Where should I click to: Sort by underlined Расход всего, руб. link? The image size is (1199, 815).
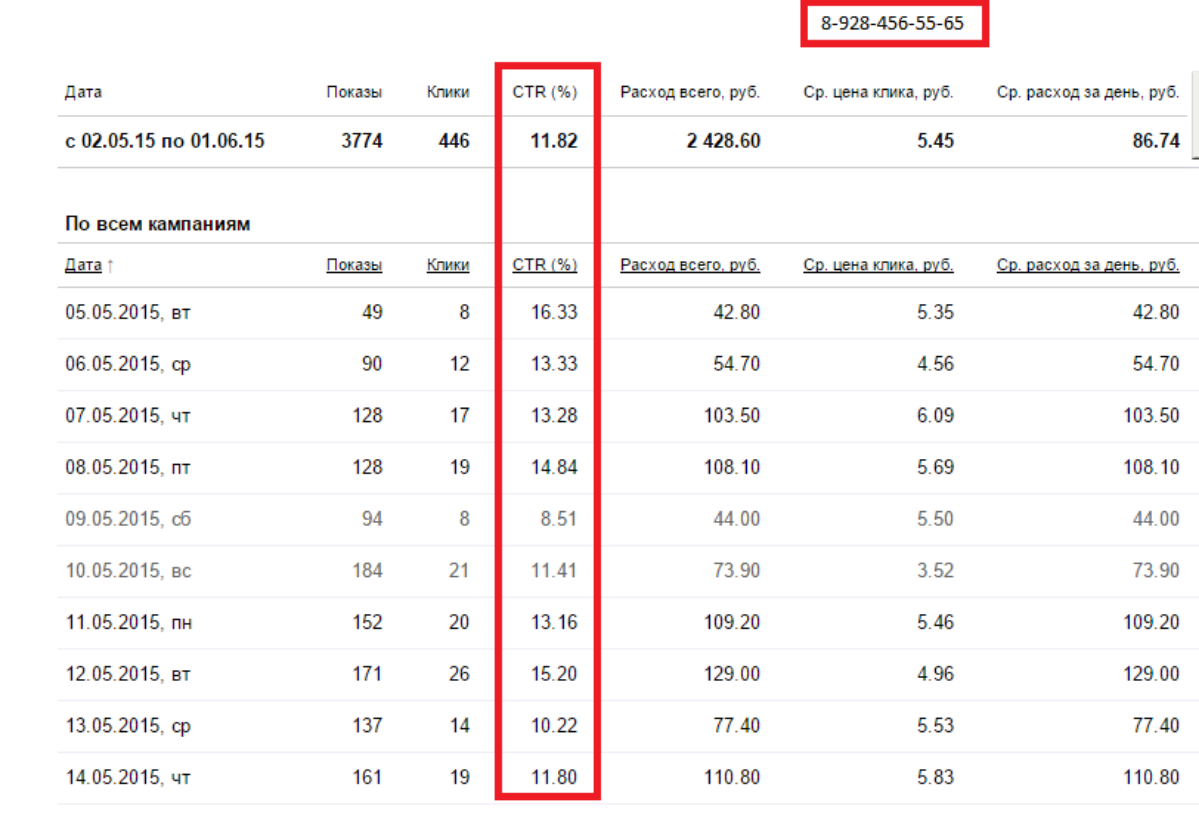click(690, 265)
